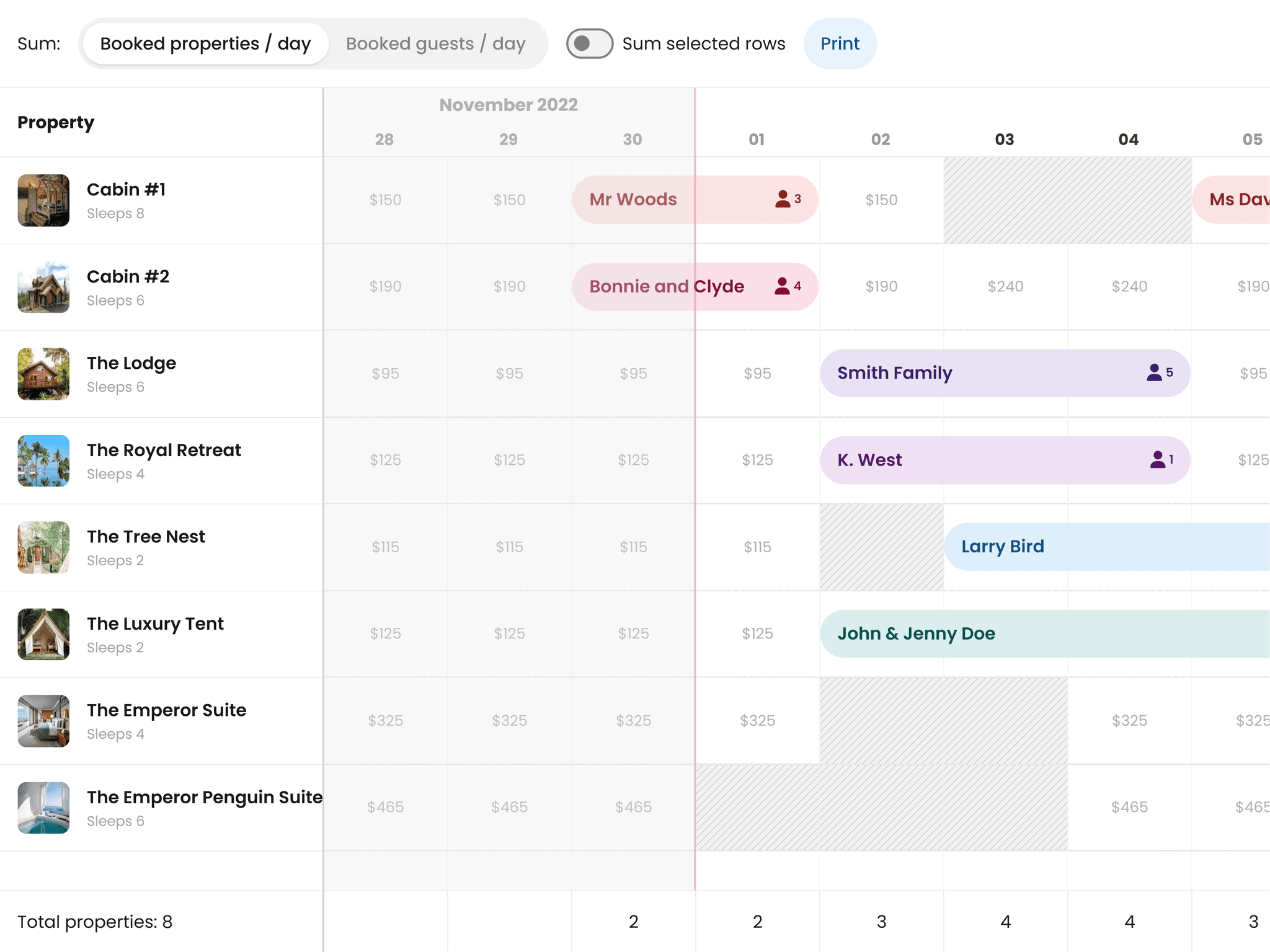Select the Larry Bird booking bar

(x=1002, y=546)
